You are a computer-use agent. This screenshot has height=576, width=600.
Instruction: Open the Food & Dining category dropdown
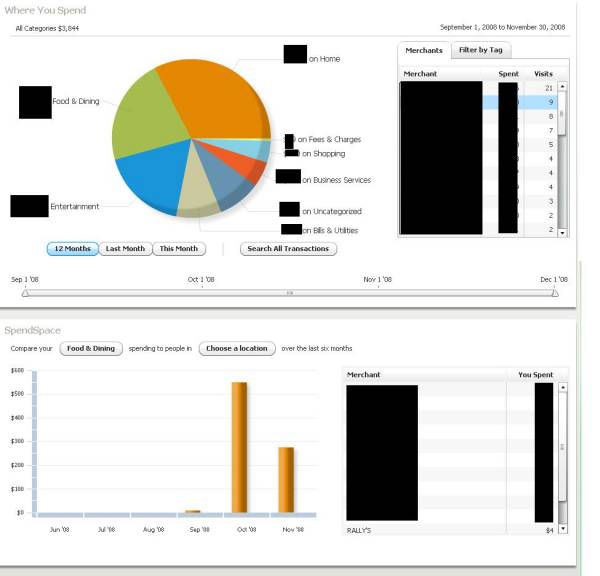tap(91, 349)
